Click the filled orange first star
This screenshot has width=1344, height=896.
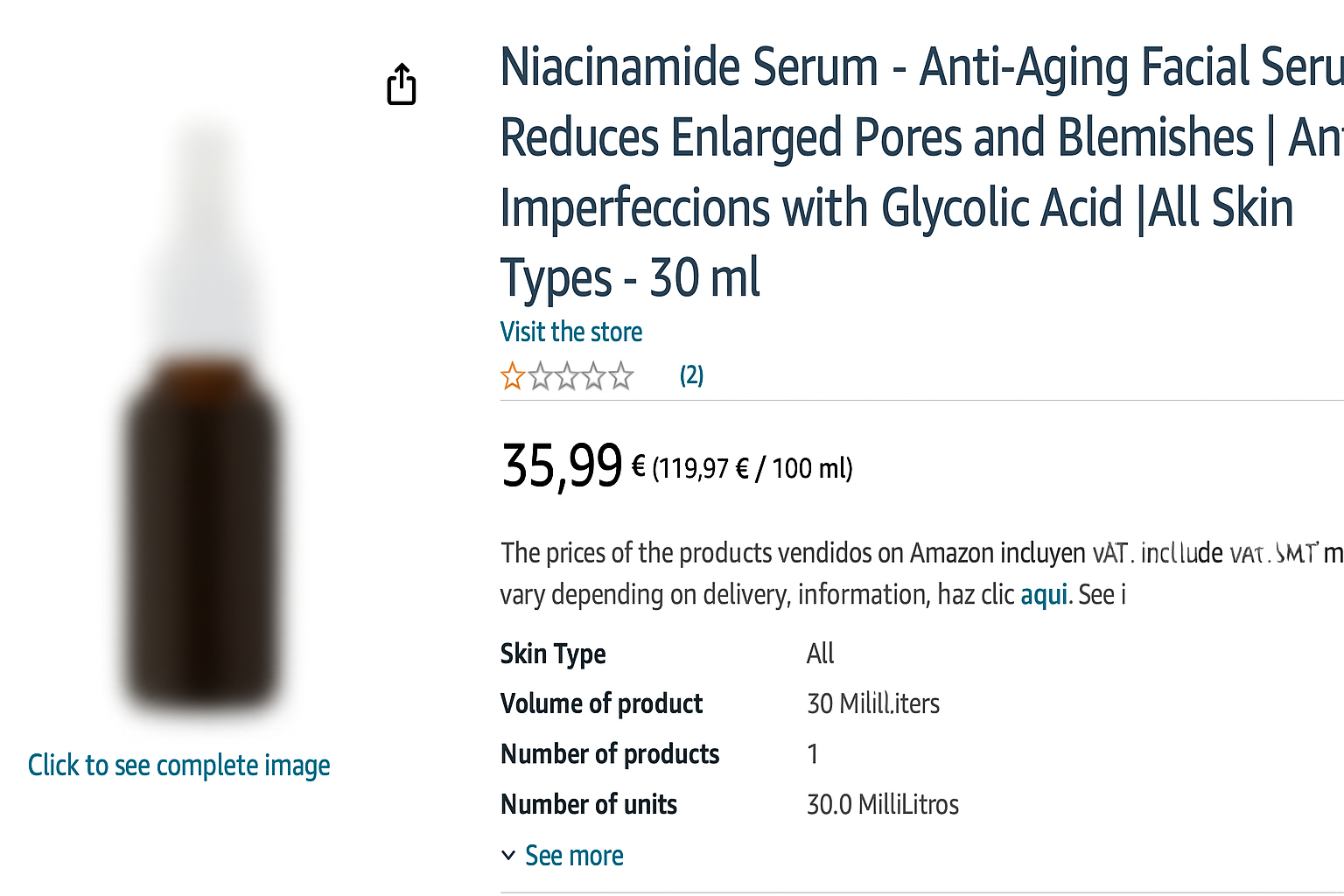[x=513, y=376]
